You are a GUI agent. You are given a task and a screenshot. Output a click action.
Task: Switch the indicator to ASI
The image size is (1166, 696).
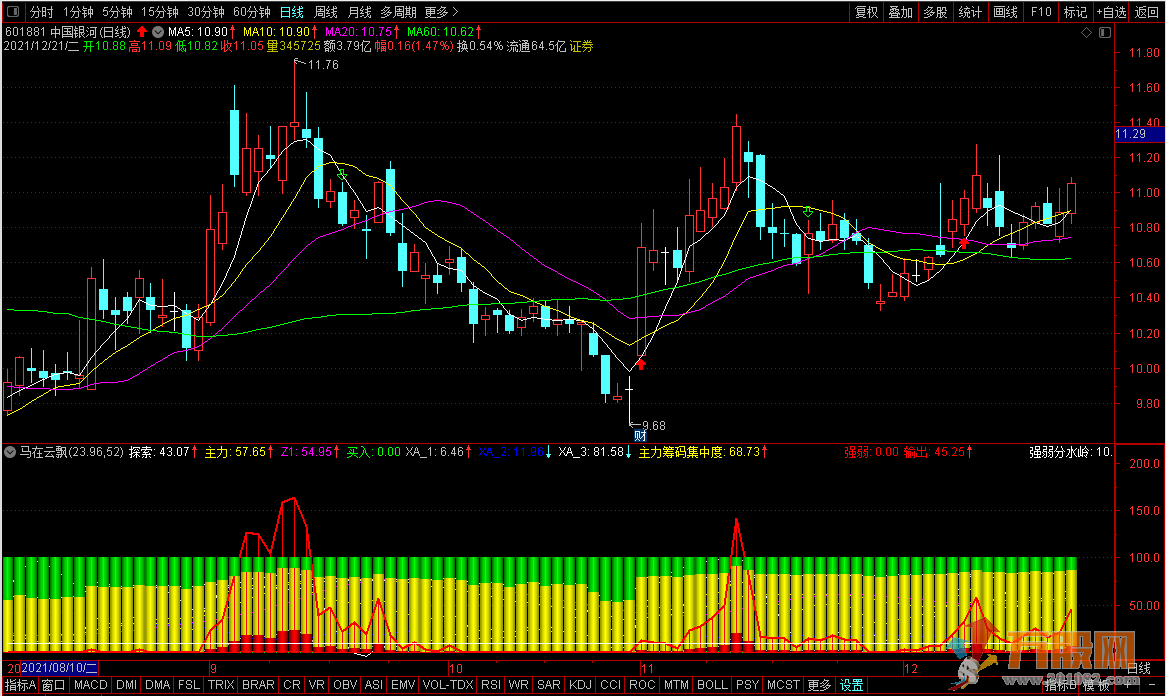[373, 685]
